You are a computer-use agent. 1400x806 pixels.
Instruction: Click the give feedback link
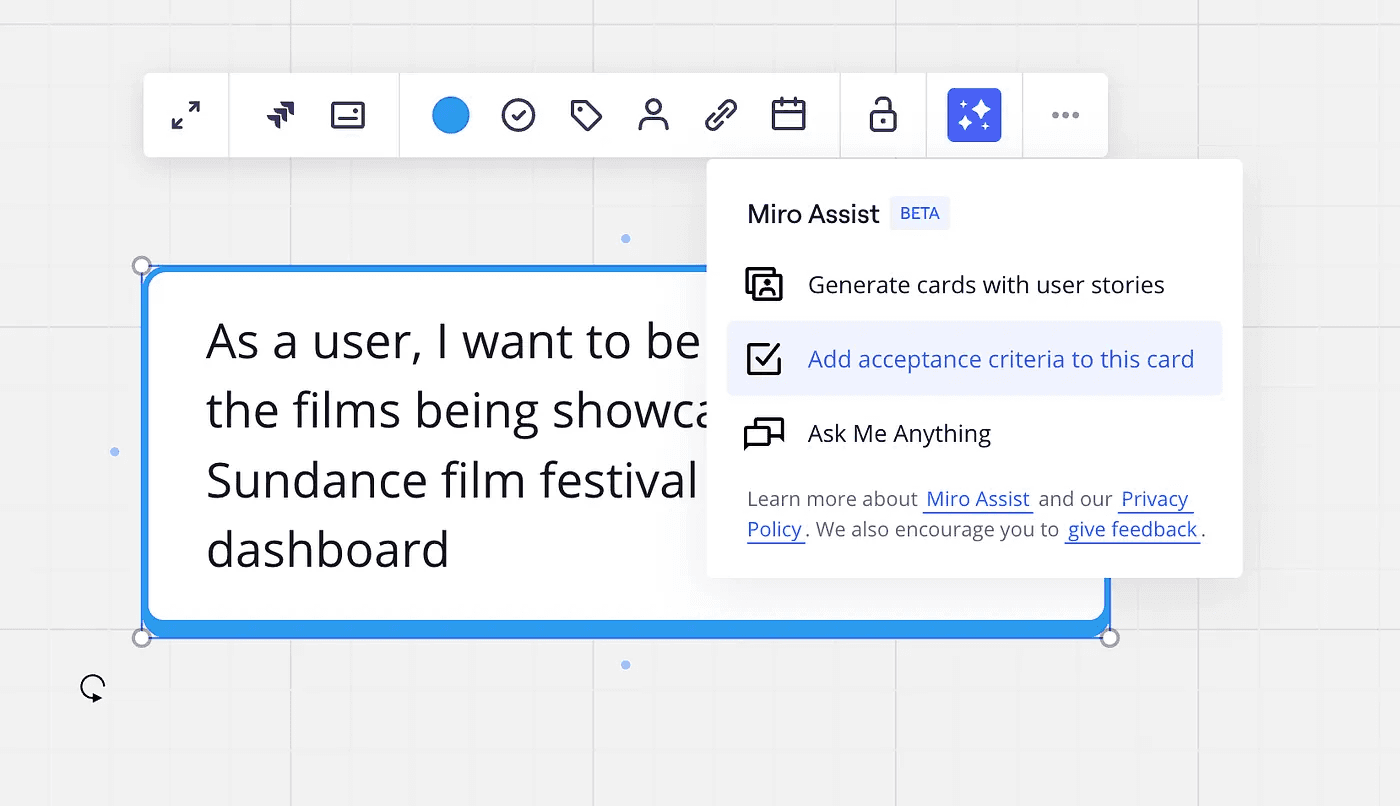point(1132,529)
